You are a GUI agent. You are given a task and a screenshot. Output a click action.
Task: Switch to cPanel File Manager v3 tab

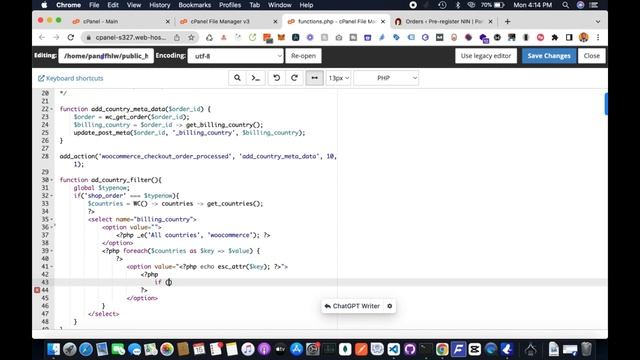[x=229, y=21]
